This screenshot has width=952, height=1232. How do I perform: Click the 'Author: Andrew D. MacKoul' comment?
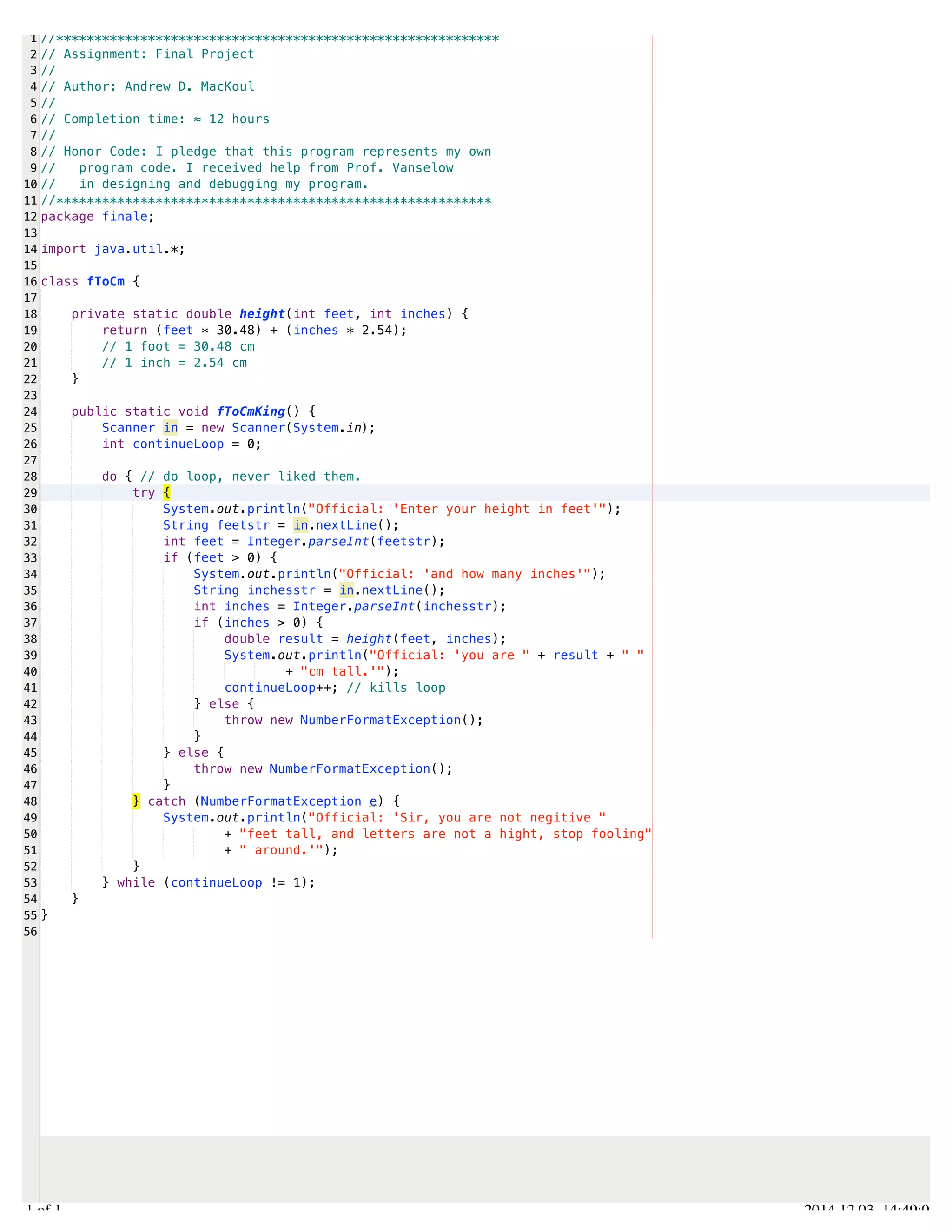coord(148,87)
